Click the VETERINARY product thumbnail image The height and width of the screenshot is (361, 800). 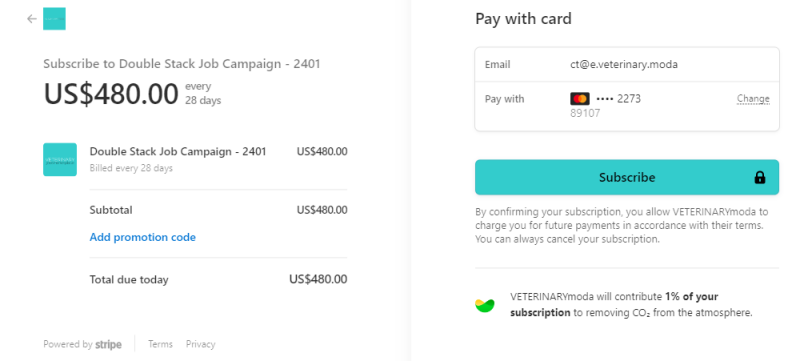point(60,160)
